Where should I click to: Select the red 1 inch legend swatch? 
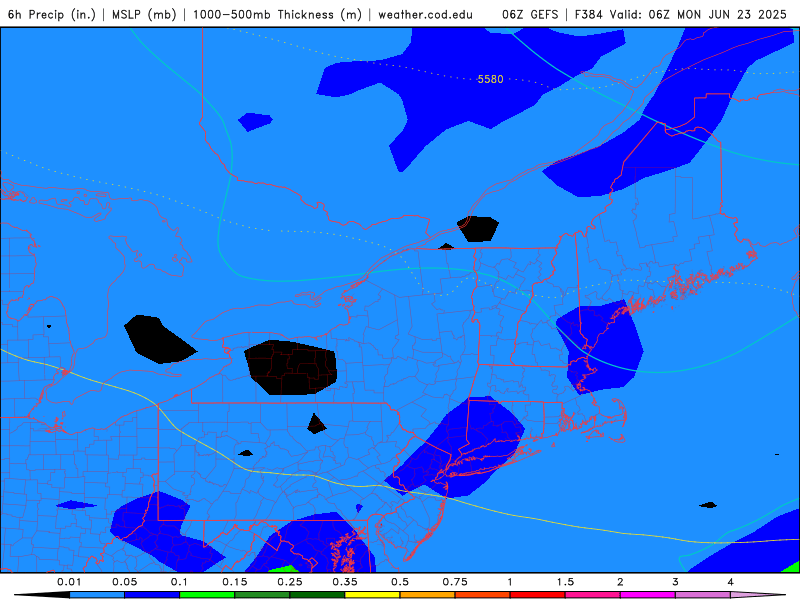pos(538,595)
